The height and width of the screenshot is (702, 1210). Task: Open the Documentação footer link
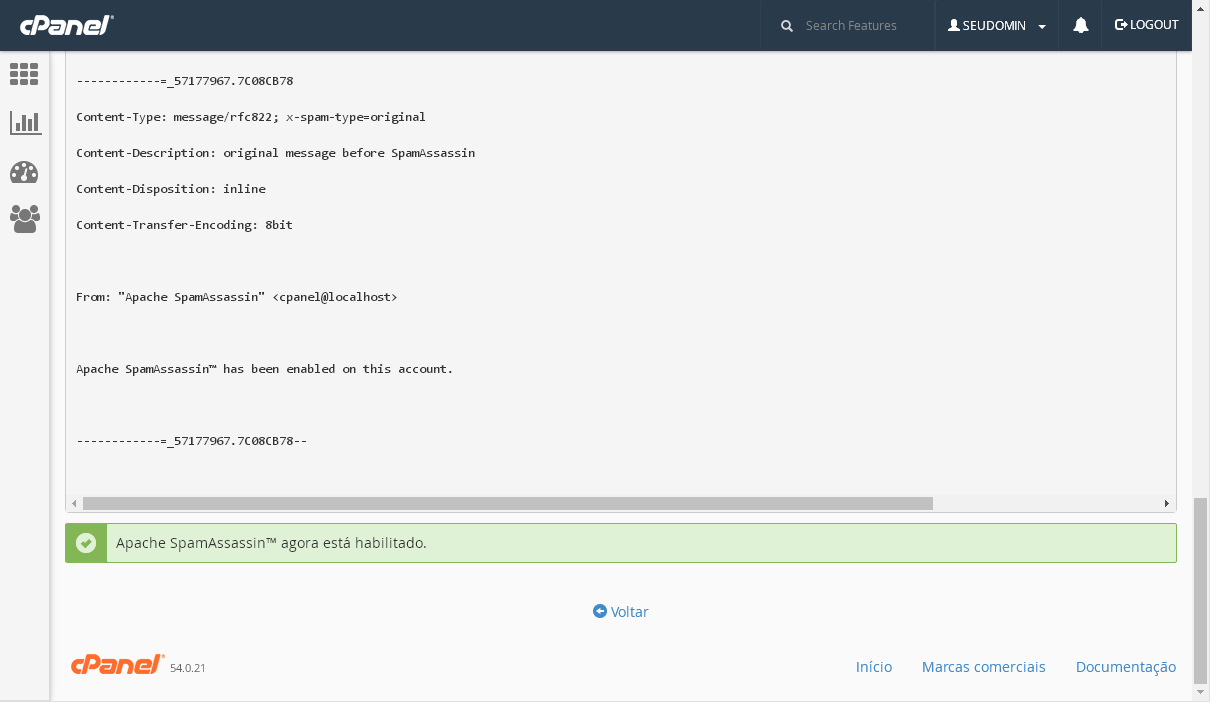1125,667
